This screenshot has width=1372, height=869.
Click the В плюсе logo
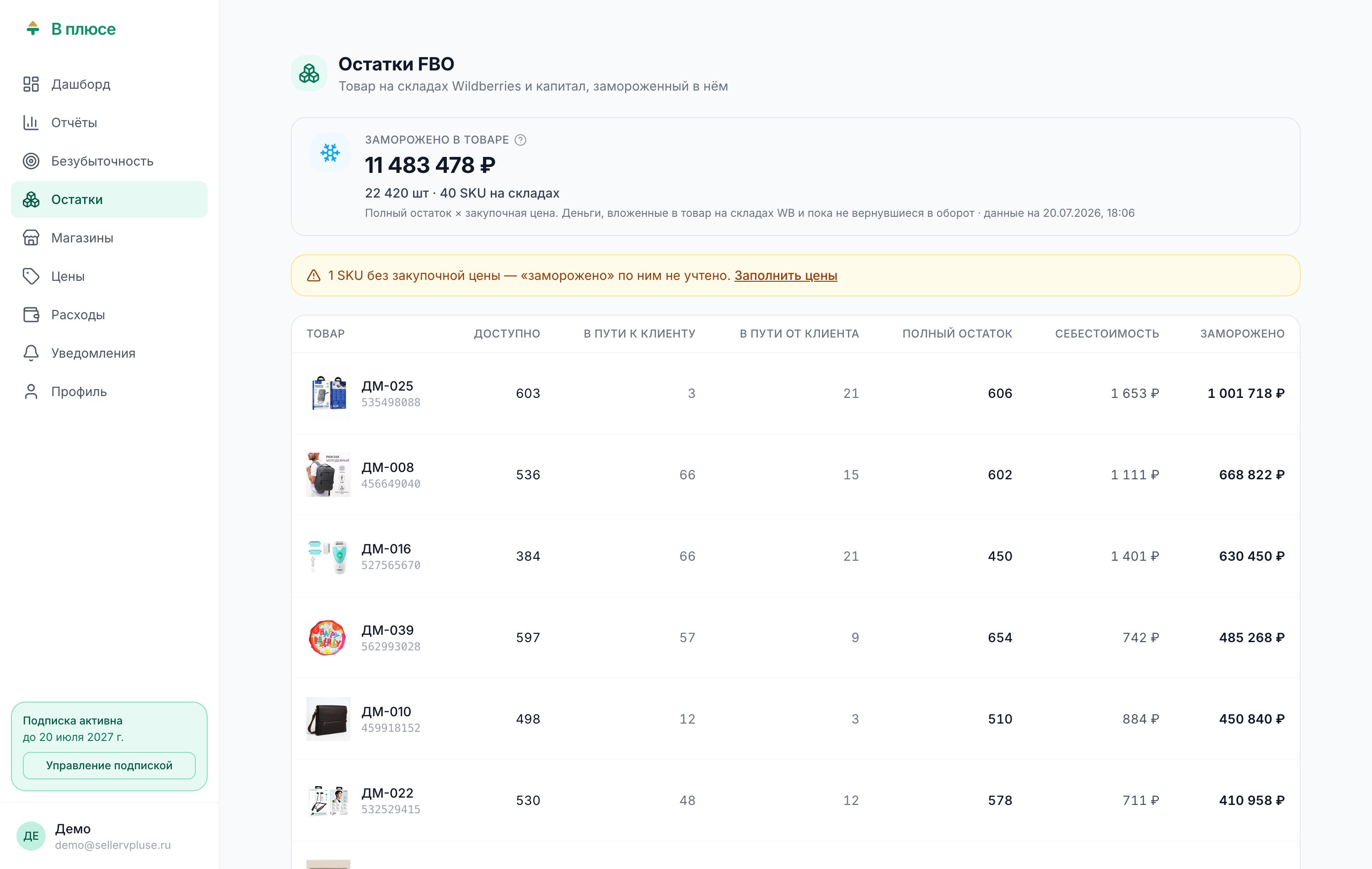70,28
